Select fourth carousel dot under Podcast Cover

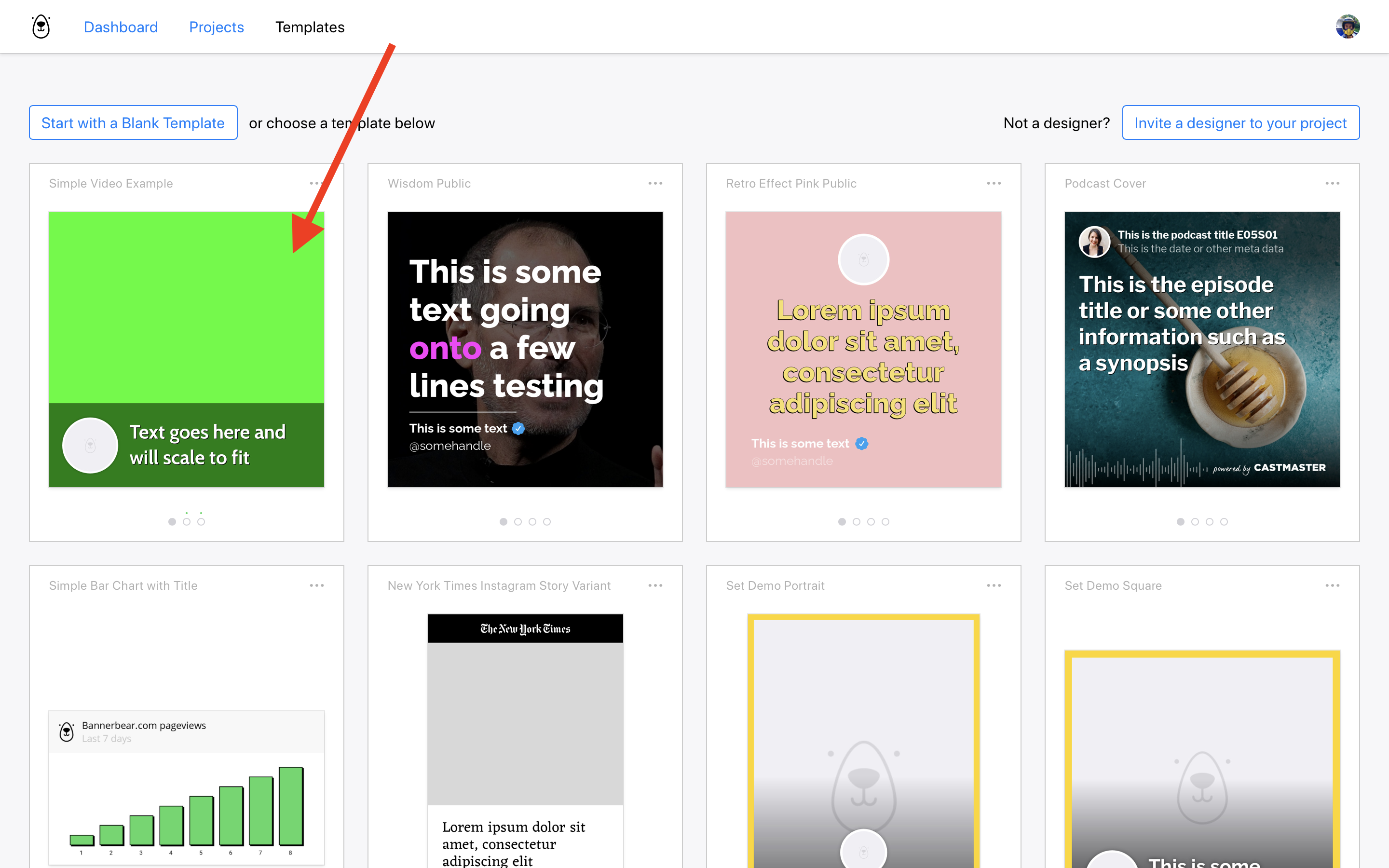pyautogui.click(x=1224, y=522)
